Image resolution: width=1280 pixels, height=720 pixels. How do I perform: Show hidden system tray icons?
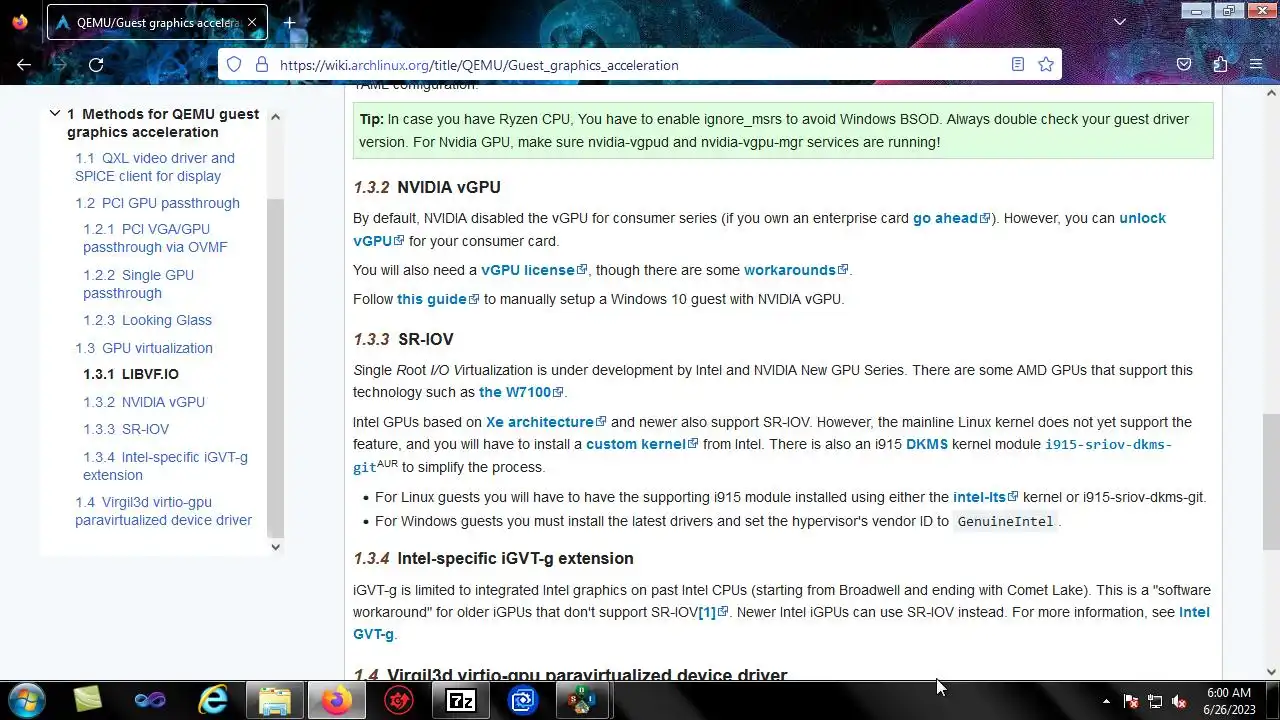pyautogui.click(x=1106, y=702)
